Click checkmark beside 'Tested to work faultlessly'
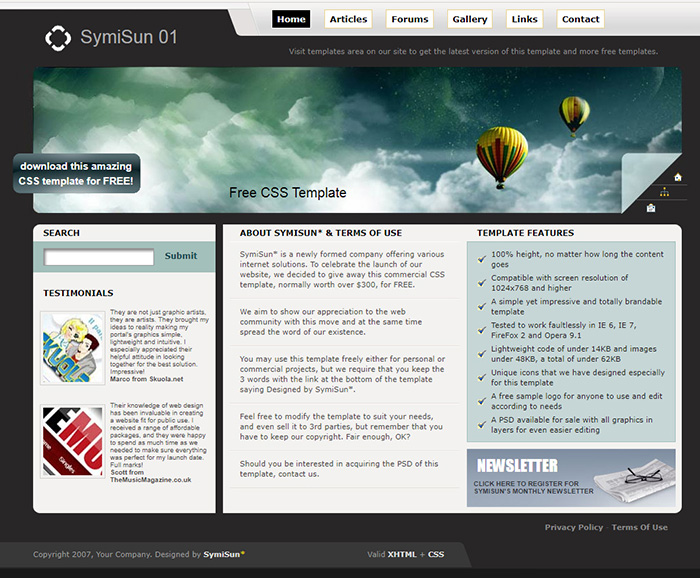 click(x=481, y=330)
